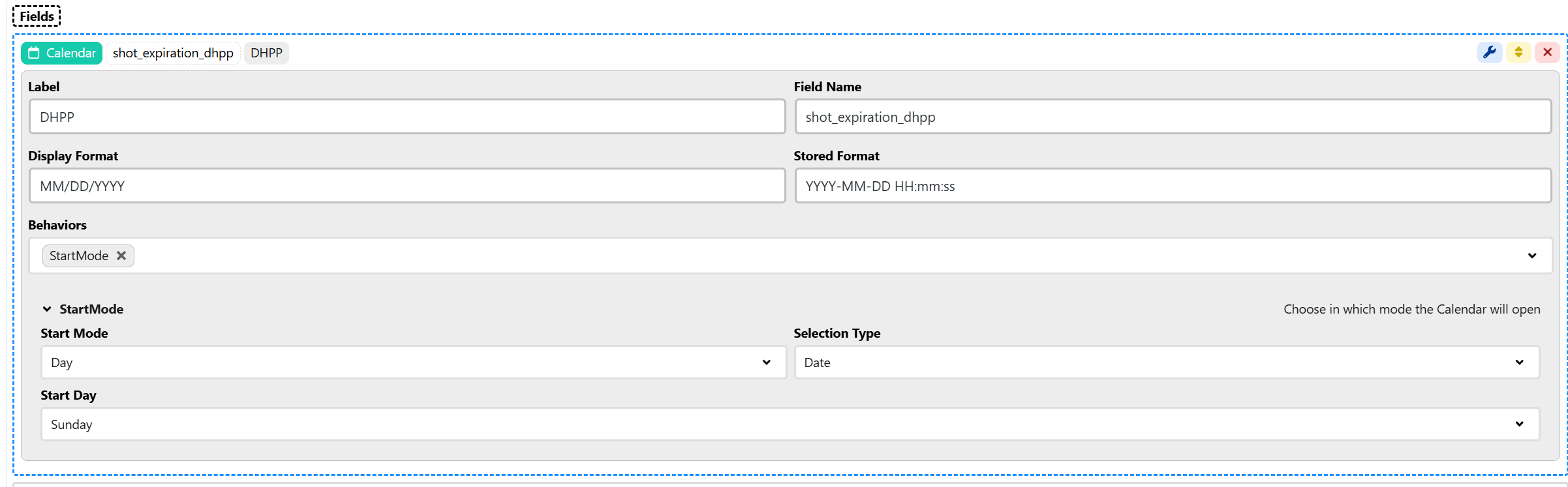
Task: Click the yellow reorder arrows icon
Action: (1518, 53)
